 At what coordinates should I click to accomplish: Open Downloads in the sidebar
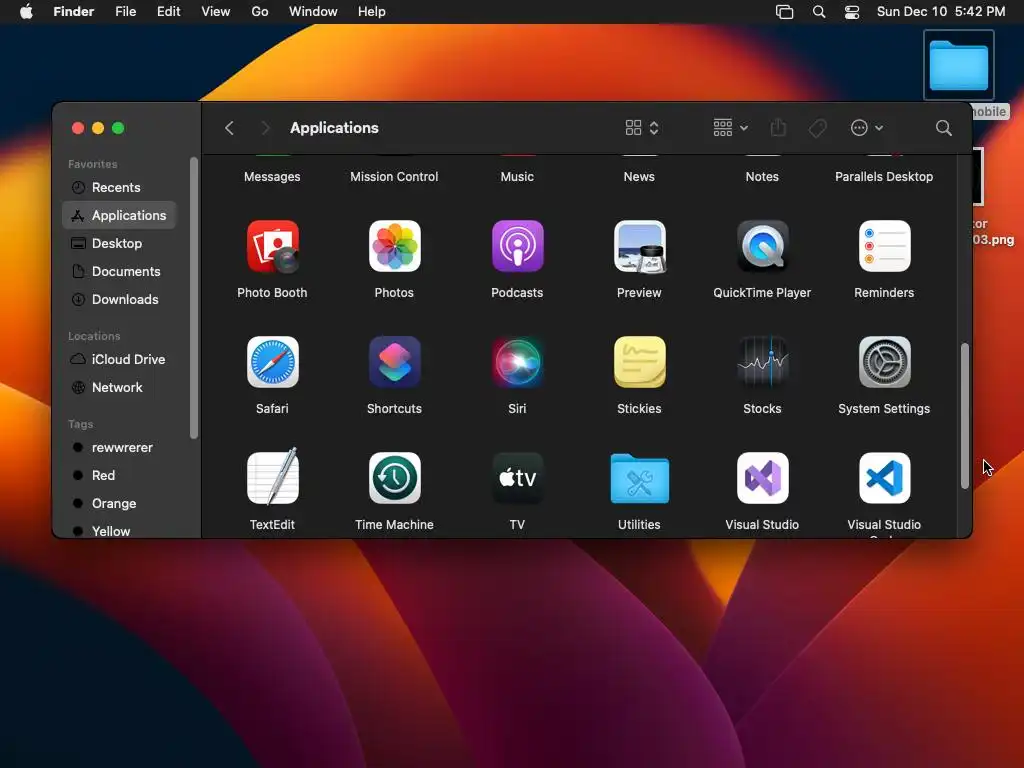coord(119,300)
